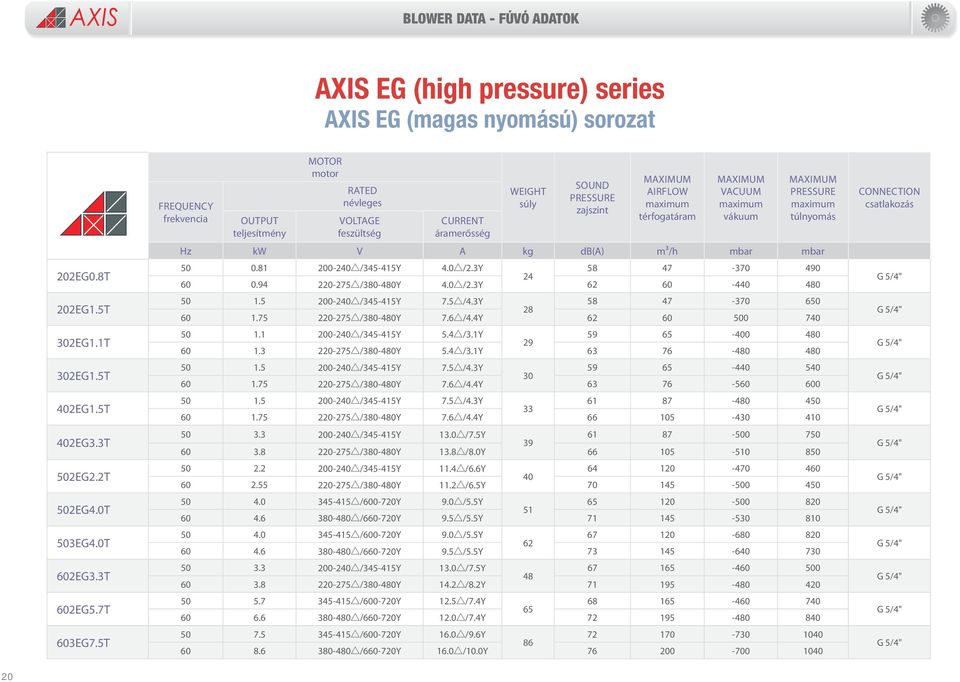Select model 302EG1.1T row label
The image size is (960, 682).
83,342
